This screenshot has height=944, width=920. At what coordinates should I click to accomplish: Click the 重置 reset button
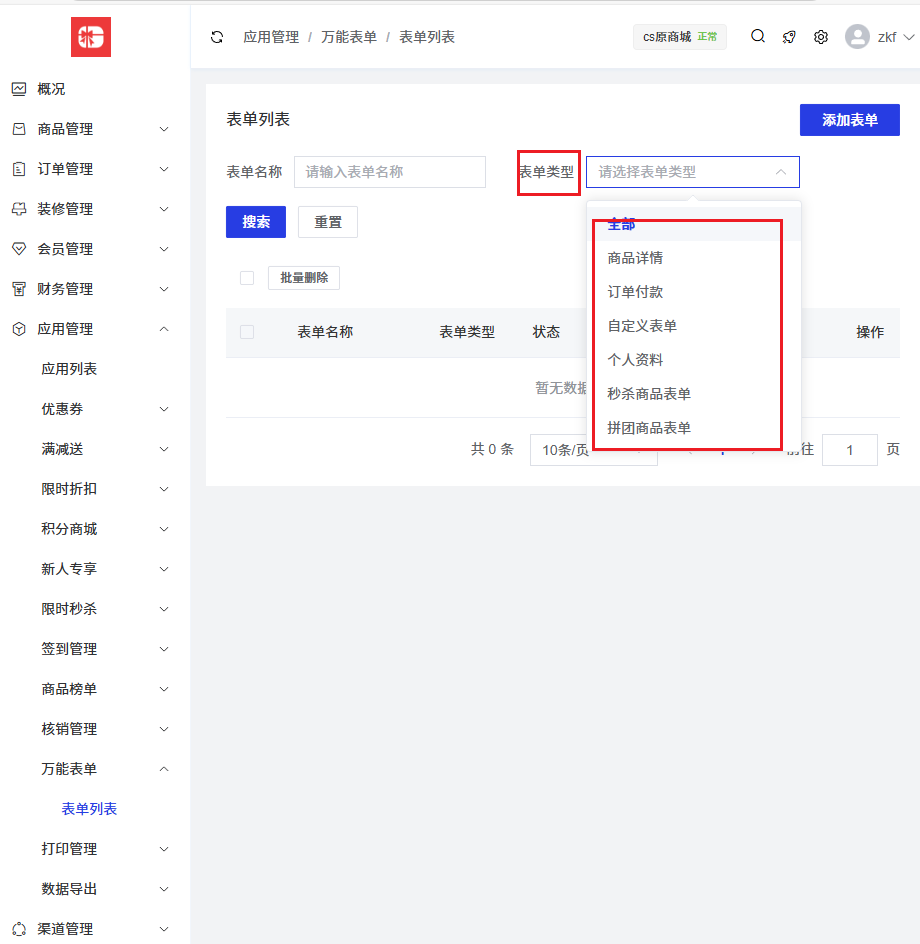point(328,222)
